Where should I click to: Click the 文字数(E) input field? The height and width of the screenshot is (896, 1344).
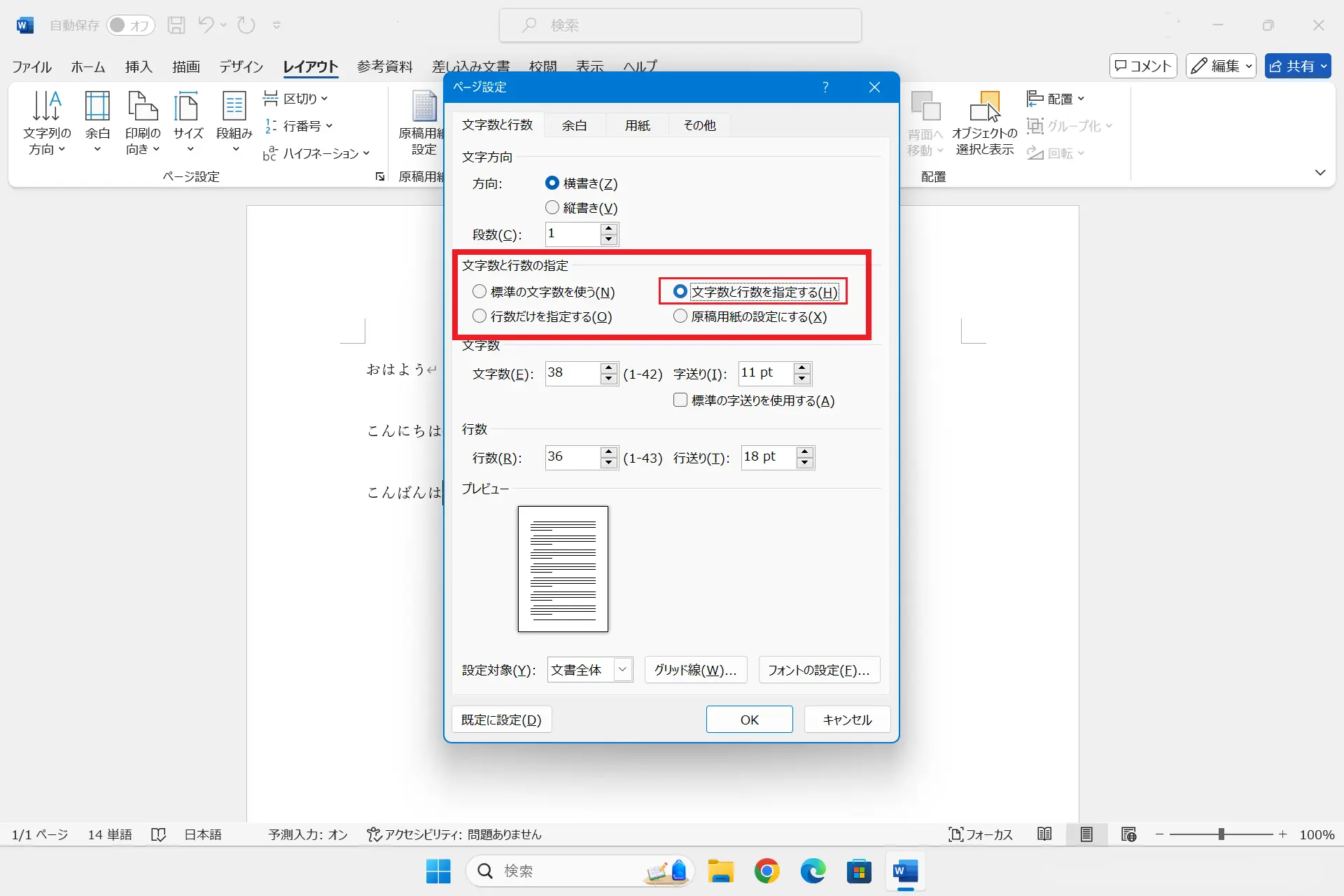click(x=573, y=373)
